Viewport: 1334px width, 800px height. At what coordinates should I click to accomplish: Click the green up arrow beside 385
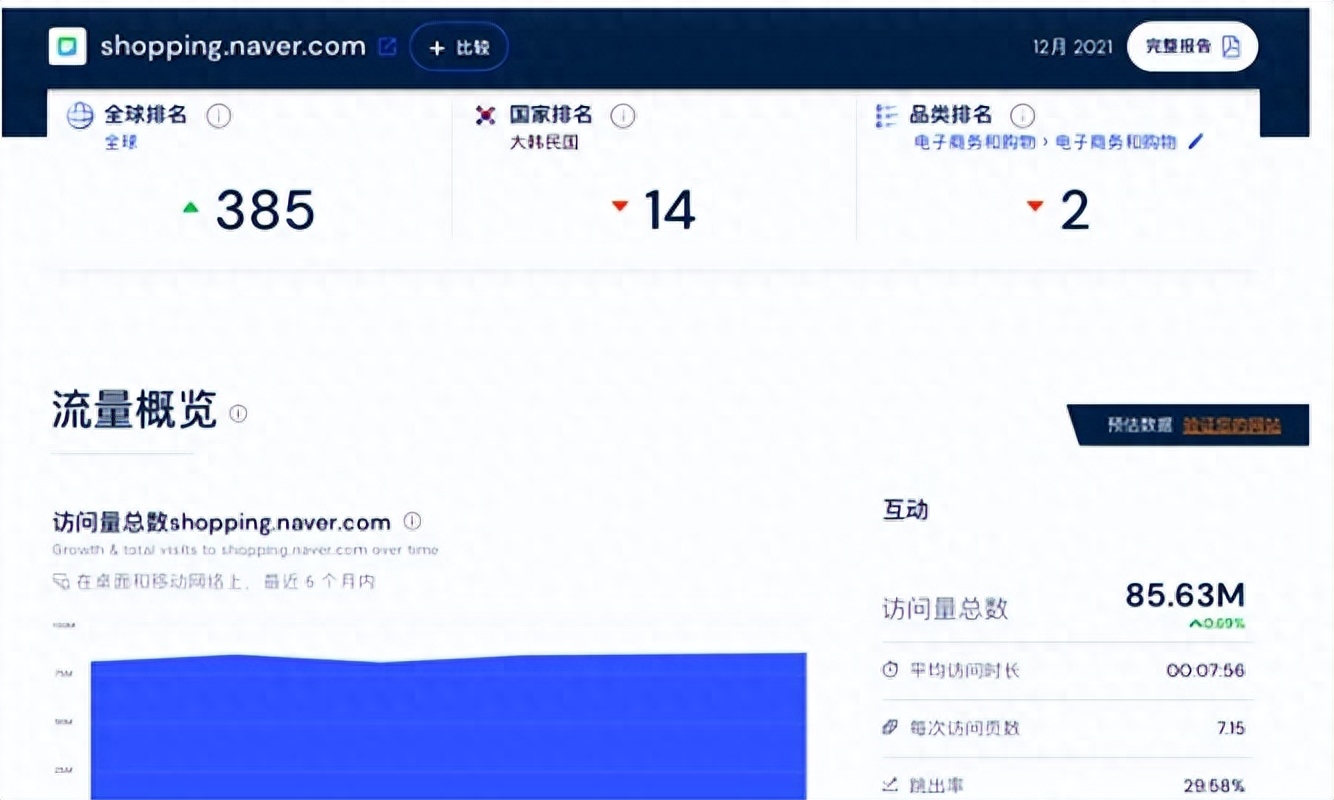[191, 207]
